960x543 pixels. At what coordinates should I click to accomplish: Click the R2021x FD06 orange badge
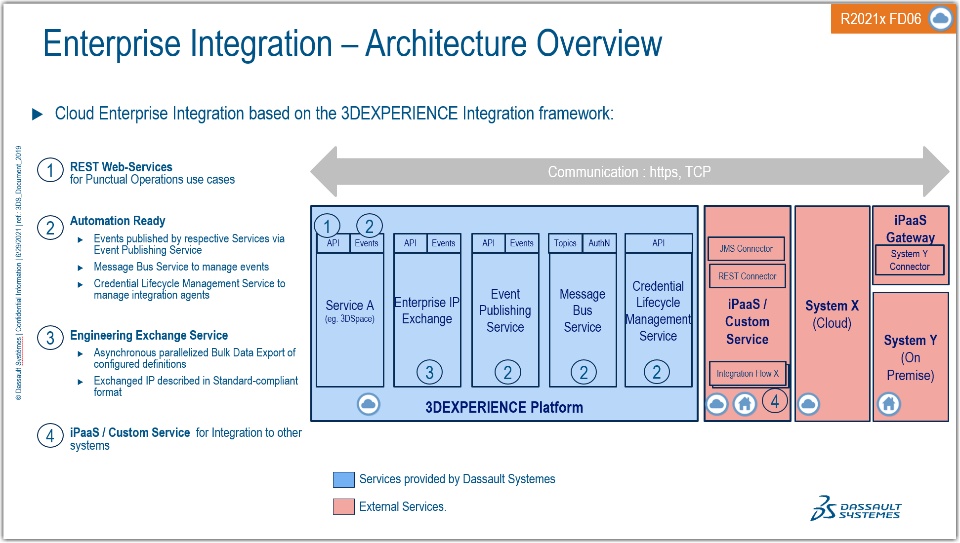tap(893, 18)
